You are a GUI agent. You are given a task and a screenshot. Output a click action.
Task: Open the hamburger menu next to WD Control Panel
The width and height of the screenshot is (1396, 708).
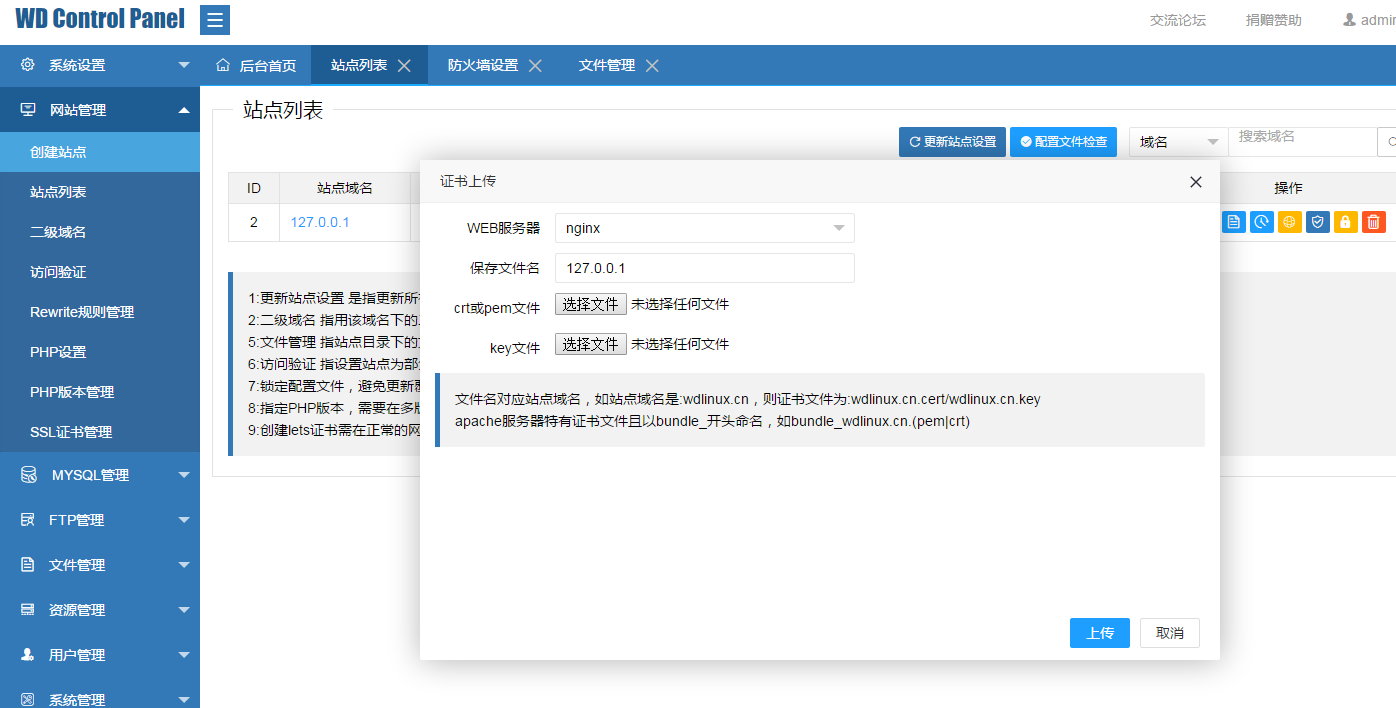point(214,19)
